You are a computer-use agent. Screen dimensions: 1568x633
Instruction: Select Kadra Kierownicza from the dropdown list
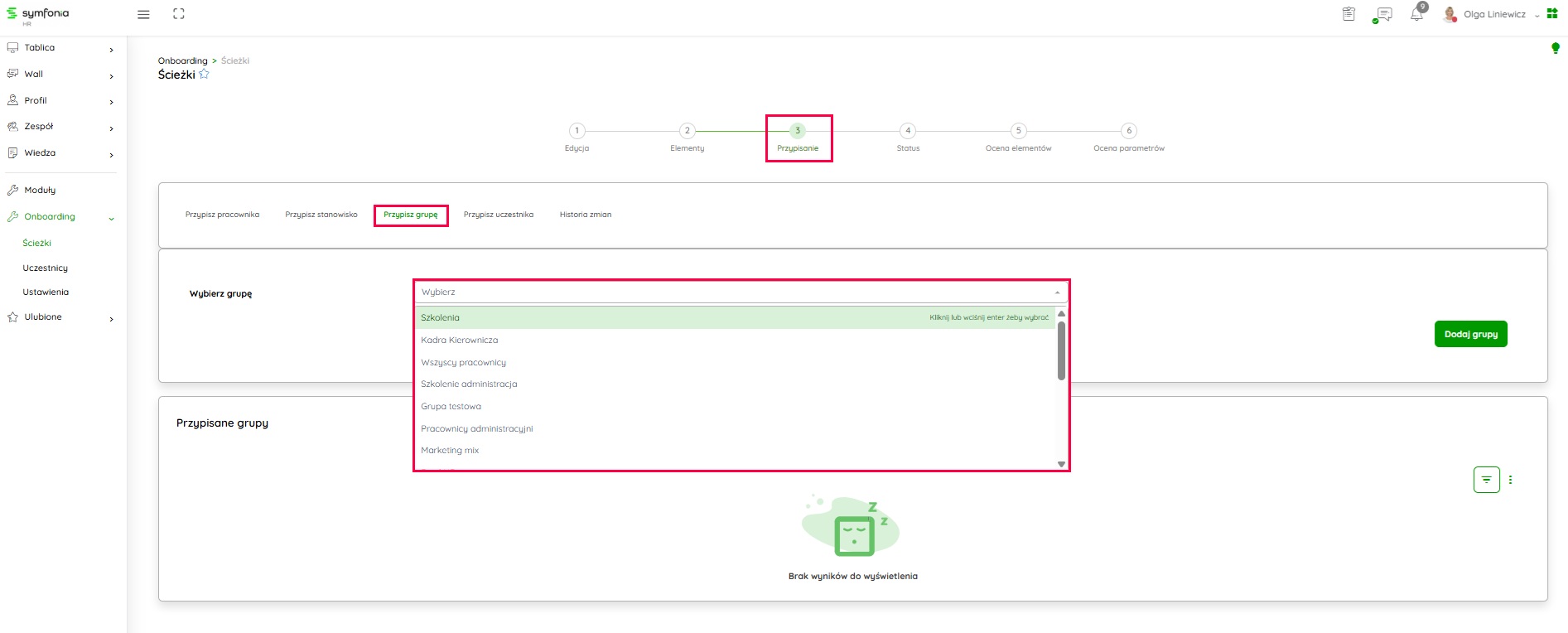click(x=460, y=341)
